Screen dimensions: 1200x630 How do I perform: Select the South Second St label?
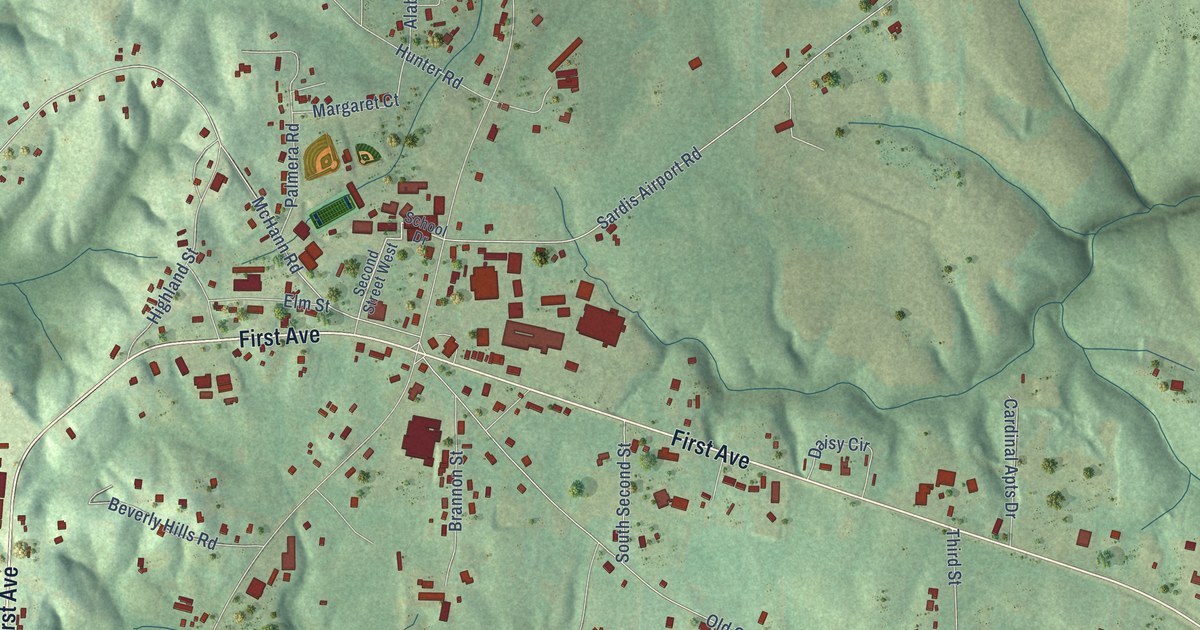[x=623, y=503]
